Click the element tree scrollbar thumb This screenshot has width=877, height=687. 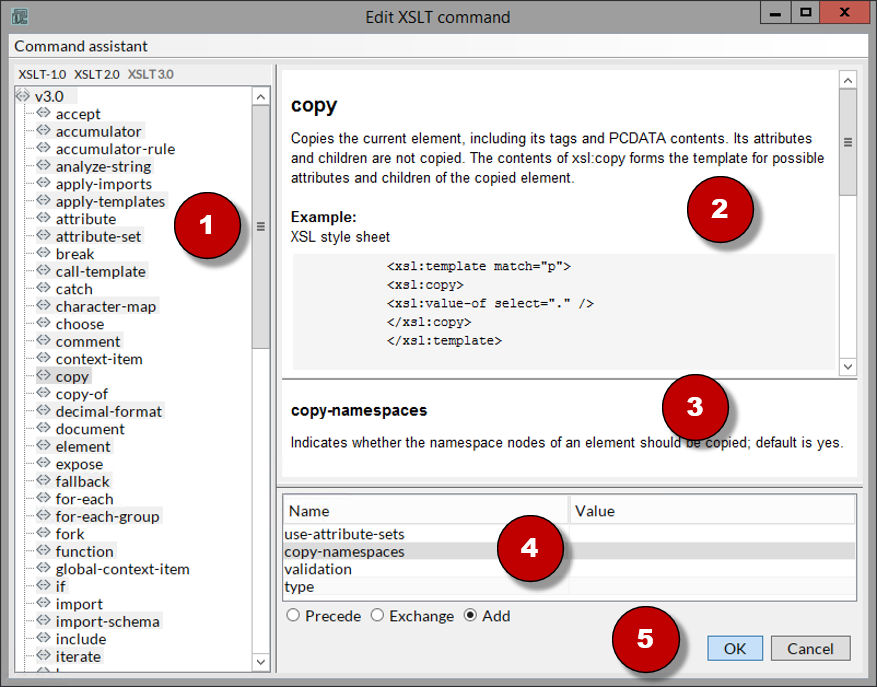point(260,226)
